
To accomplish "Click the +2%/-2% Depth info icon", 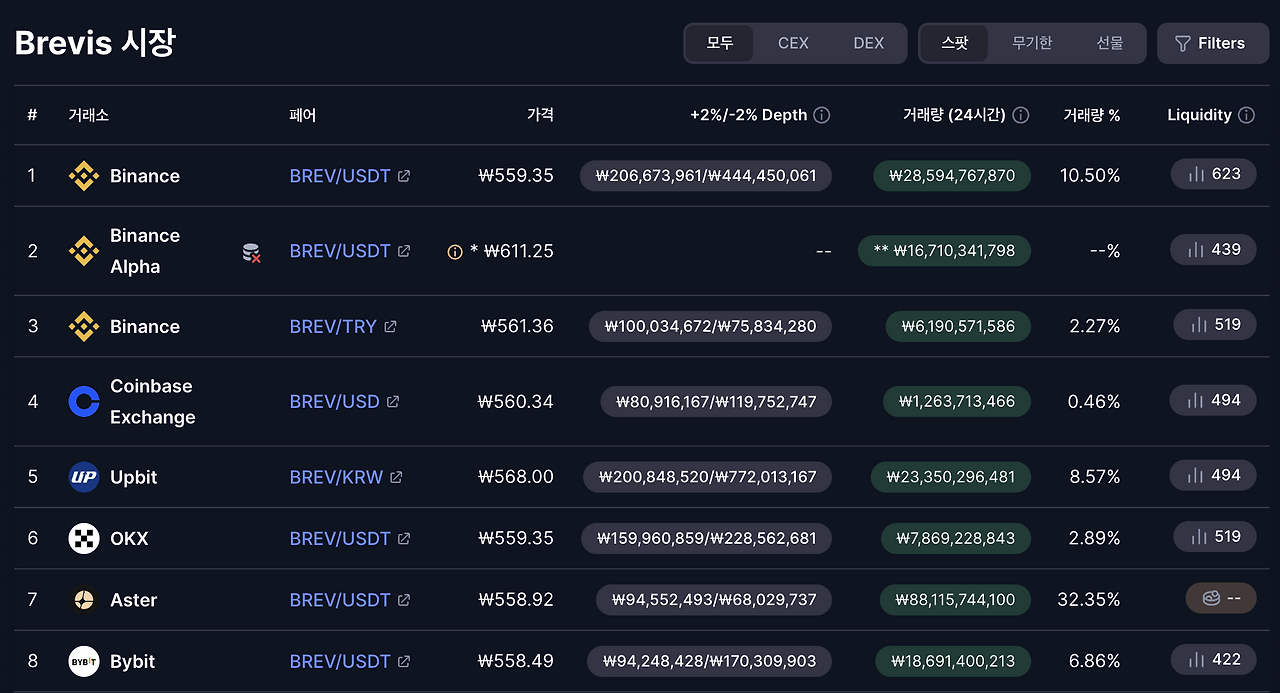I will click(822, 115).
